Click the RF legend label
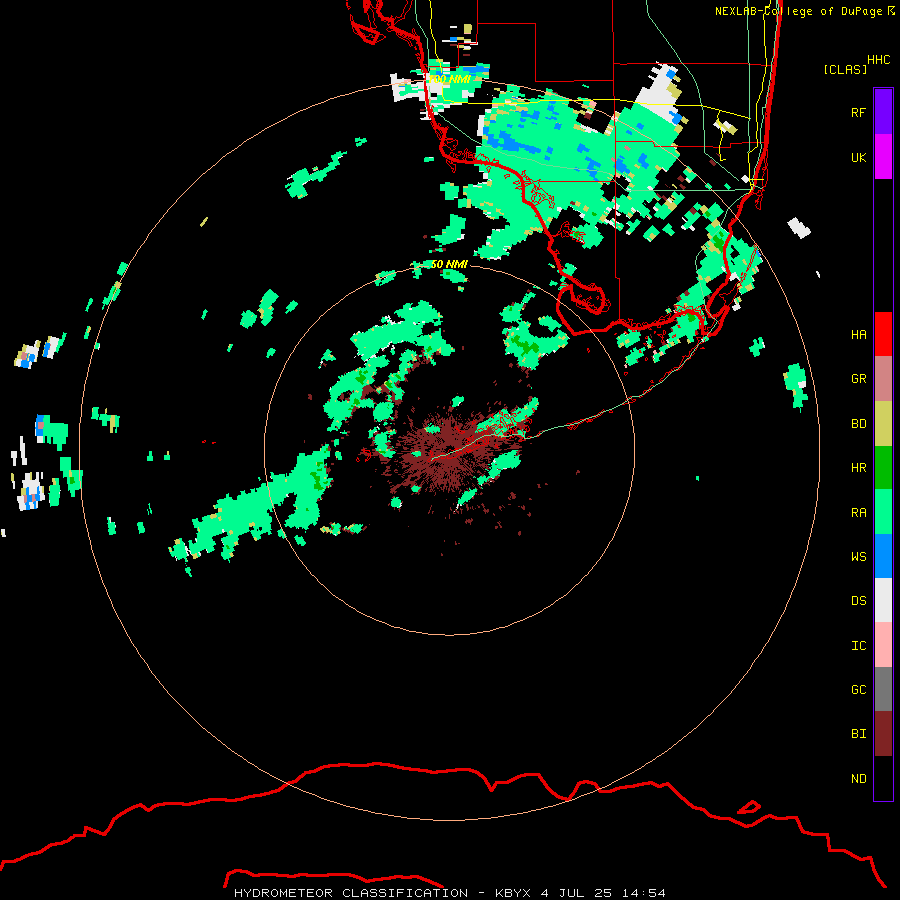900x900 pixels. pyautogui.click(x=858, y=112)
